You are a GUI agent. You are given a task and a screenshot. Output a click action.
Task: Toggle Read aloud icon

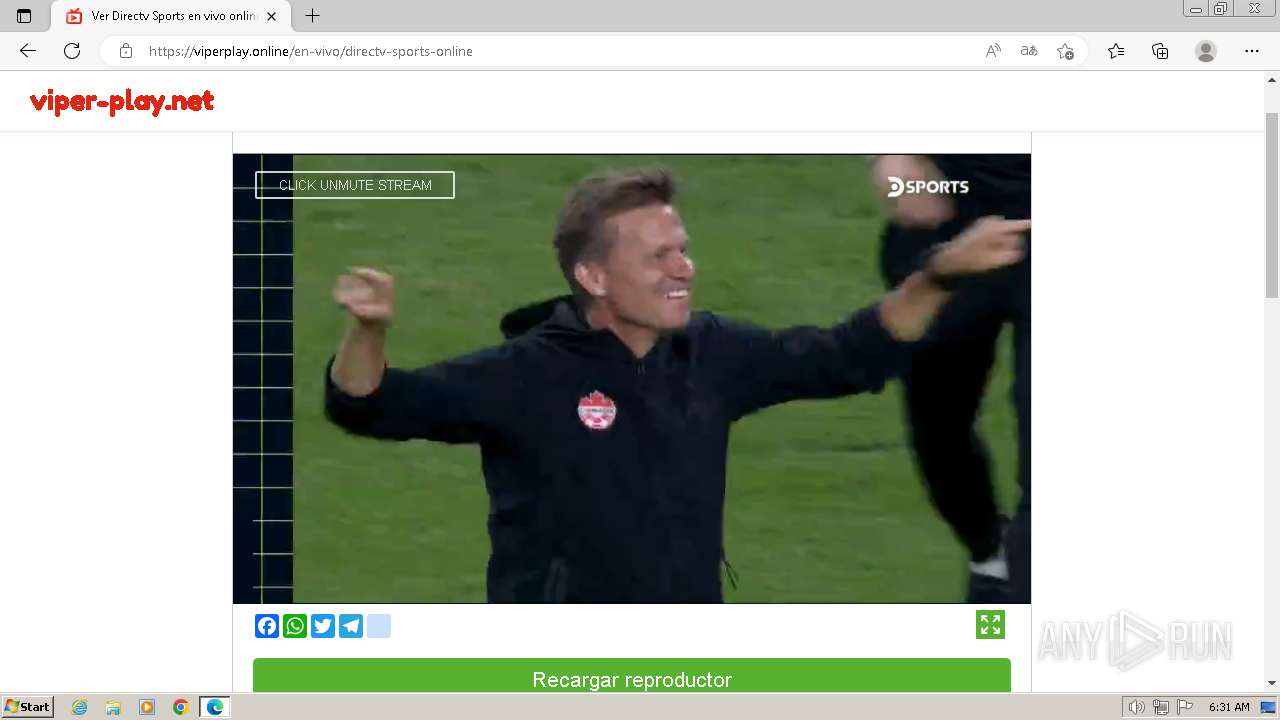click(993, 51)
